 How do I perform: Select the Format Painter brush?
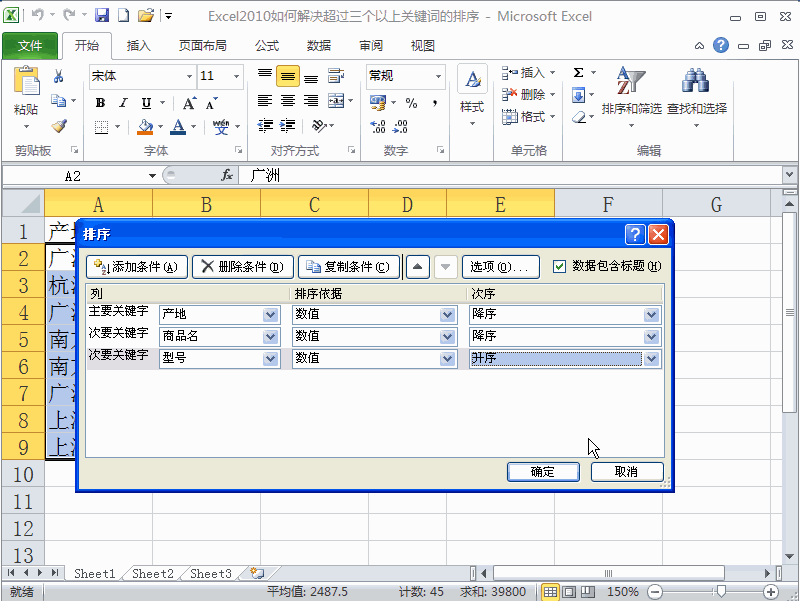pos(59,126)
